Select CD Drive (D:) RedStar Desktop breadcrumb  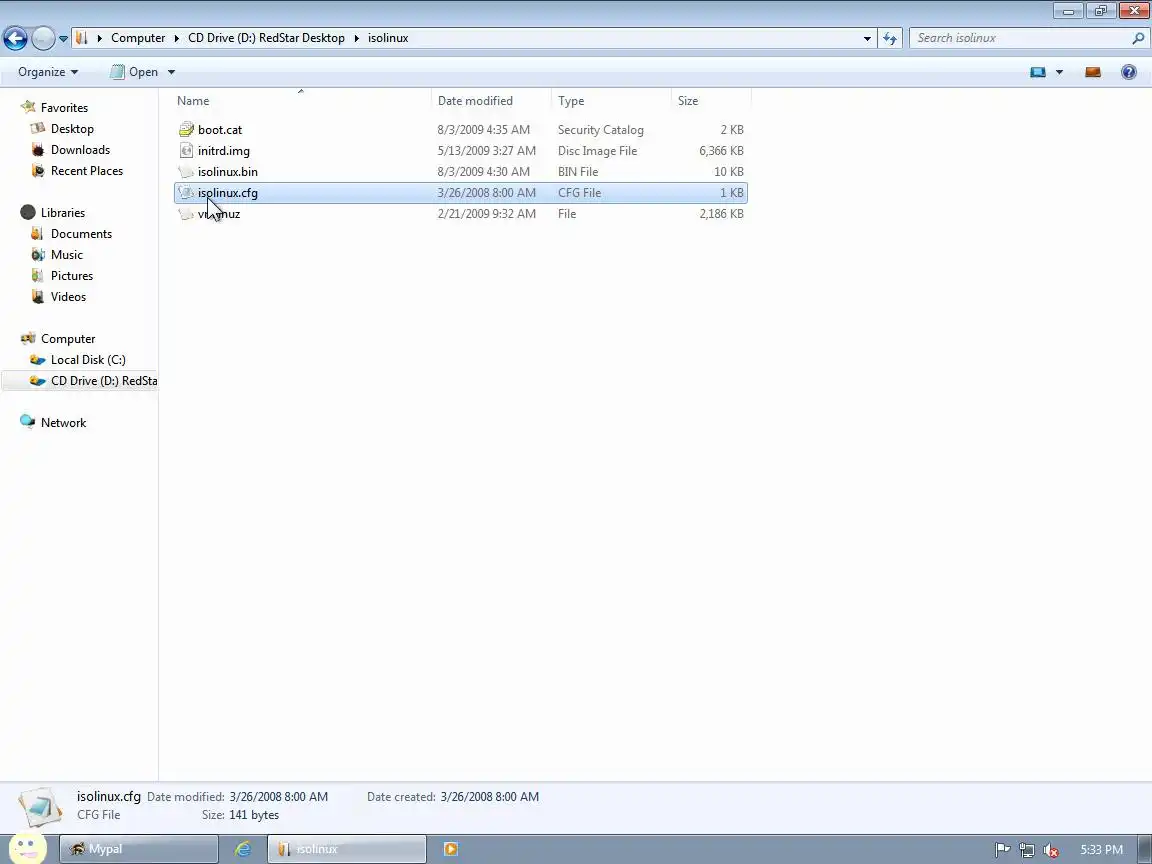coord(266,38)
